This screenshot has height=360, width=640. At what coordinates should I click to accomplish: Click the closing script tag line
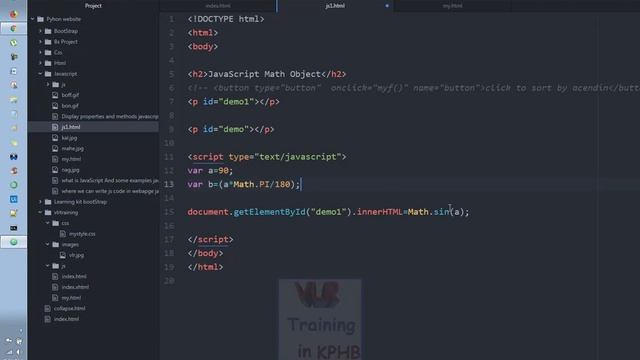(210, 240)
